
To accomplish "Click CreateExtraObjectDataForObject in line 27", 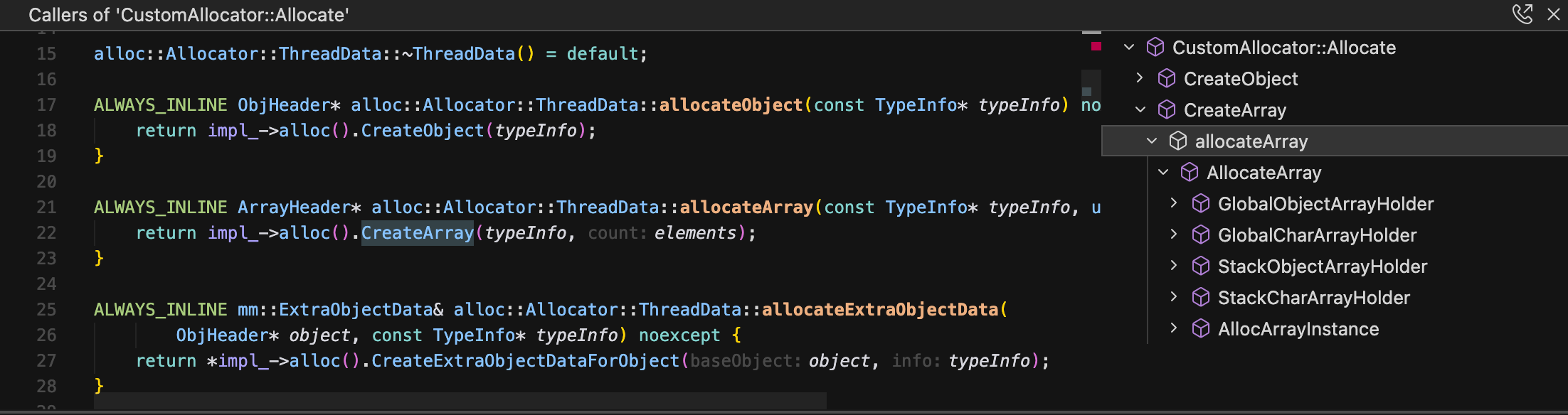I will 525,361.
